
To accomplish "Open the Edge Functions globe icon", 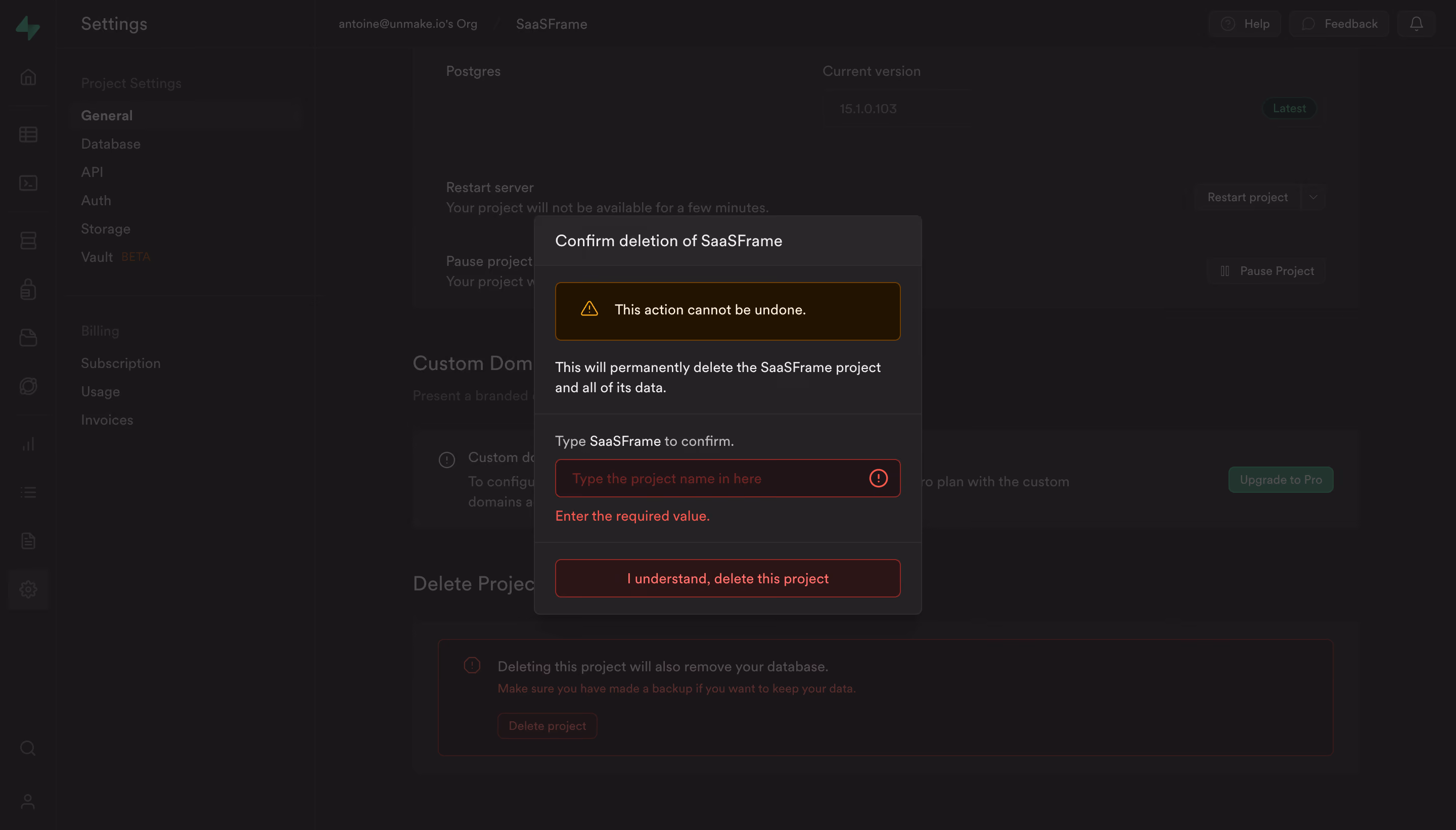I will 28,387.
